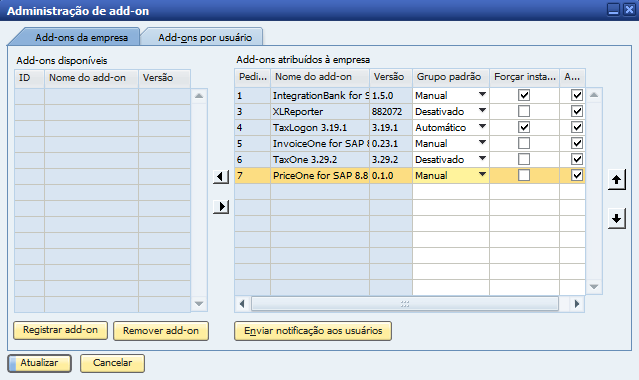Uncheck Forçar instalação for TaxLogon 3.19.1
The height and width of the screenshot is (380, 639).
click(x=524, y=127)
